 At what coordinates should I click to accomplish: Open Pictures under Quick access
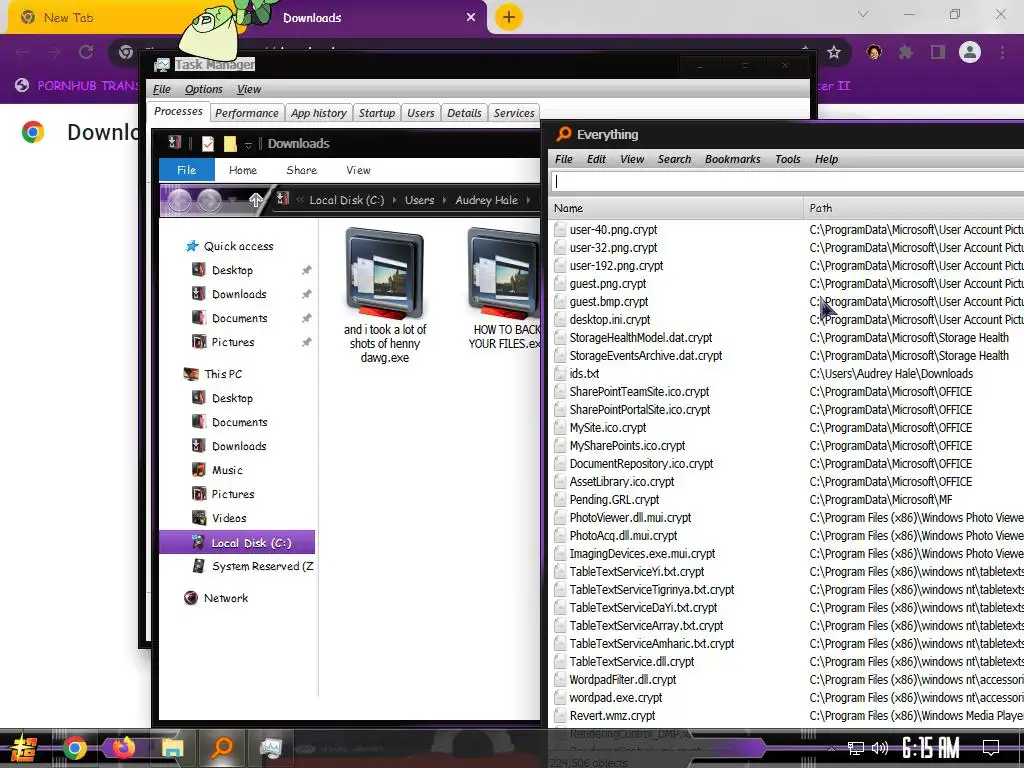232,342
